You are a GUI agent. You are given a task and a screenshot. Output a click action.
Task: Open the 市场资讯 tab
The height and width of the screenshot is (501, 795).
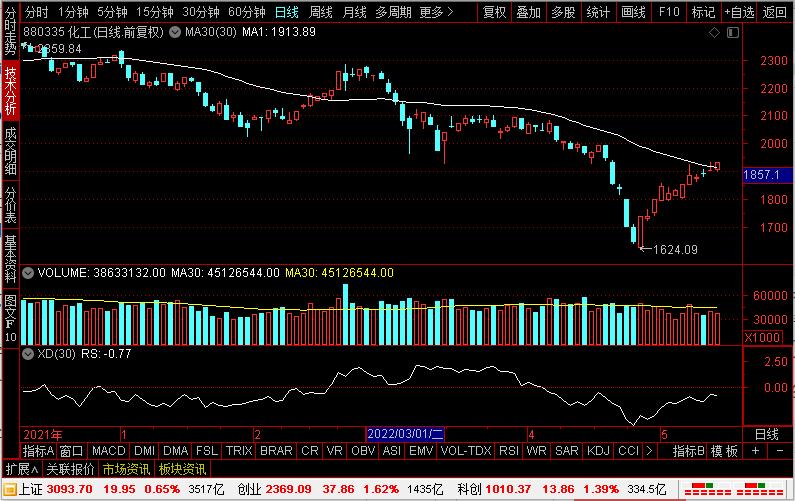point(126,469)
